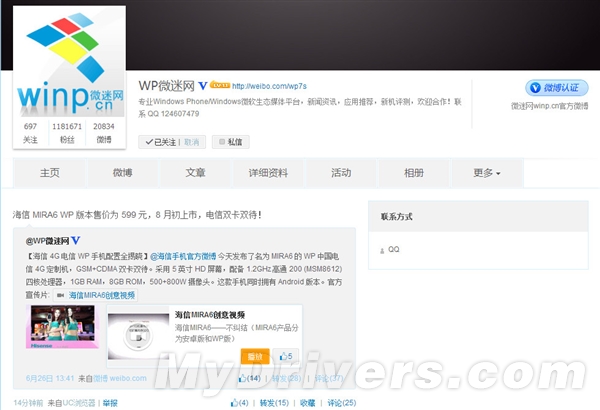The width and height of the screenshot is (600, 410).
Task: Click the QQ contact entry
Action: click(394, 249)
